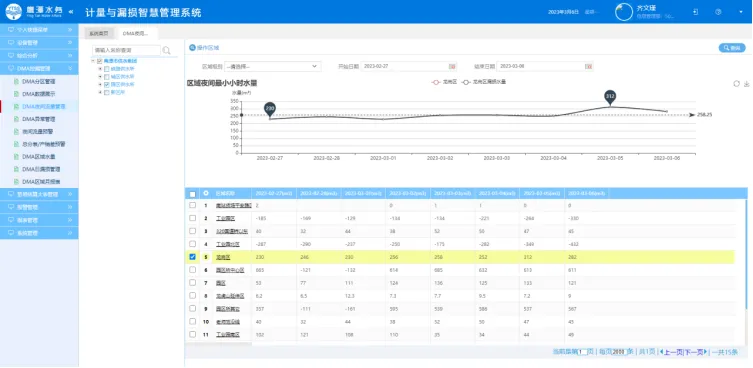
Task: Download the chart with save icon
Action: click(747, 84)
